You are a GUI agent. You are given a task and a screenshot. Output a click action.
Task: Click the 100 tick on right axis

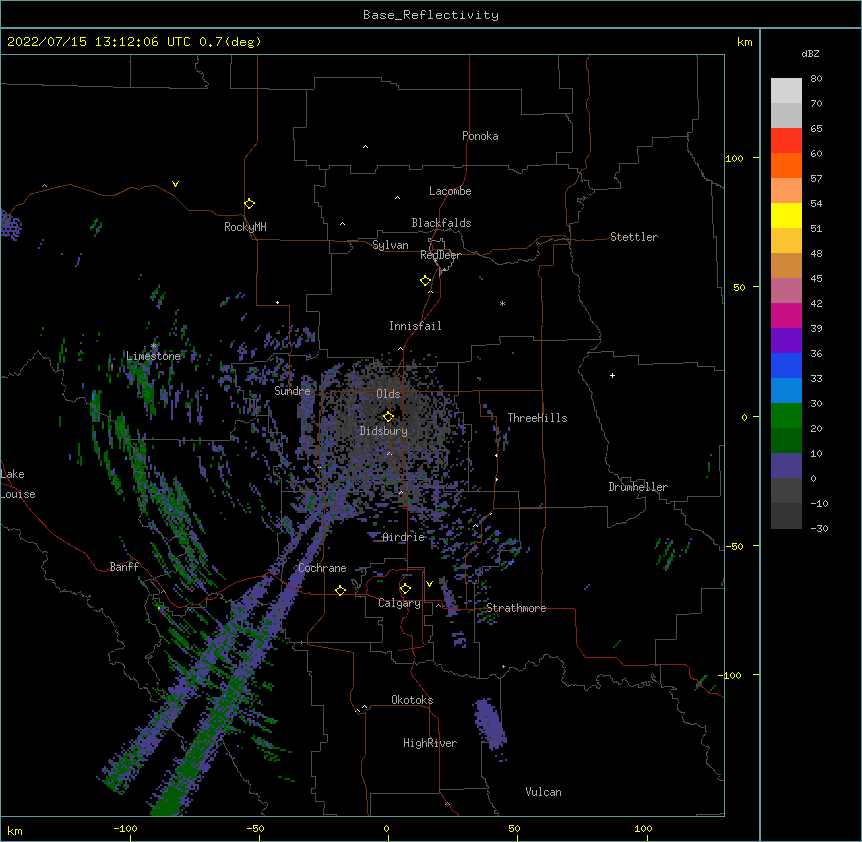coord(734,158)
